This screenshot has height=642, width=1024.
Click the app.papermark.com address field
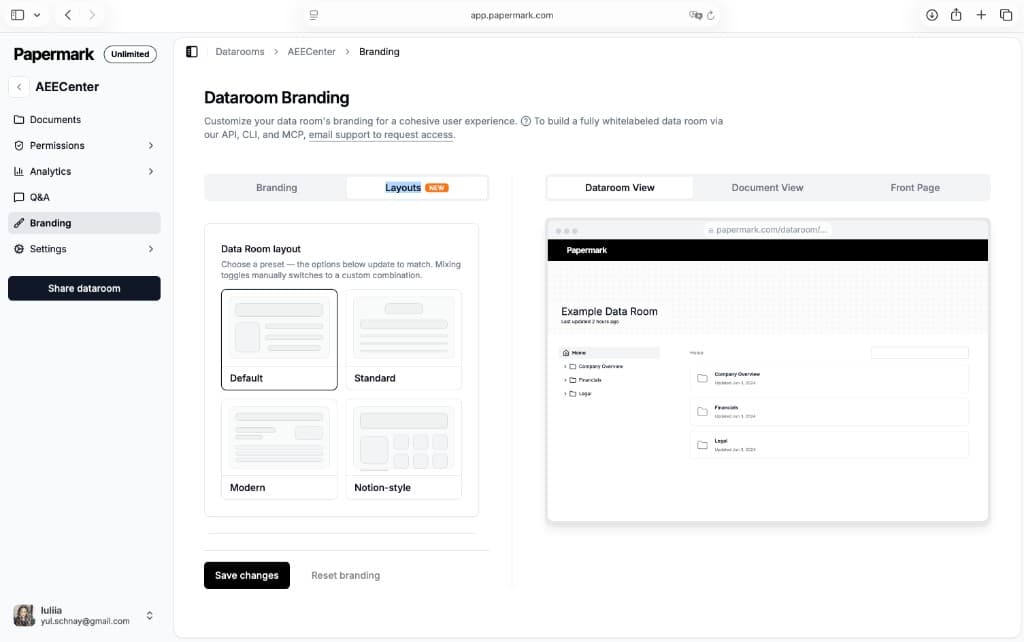[512, 15]
